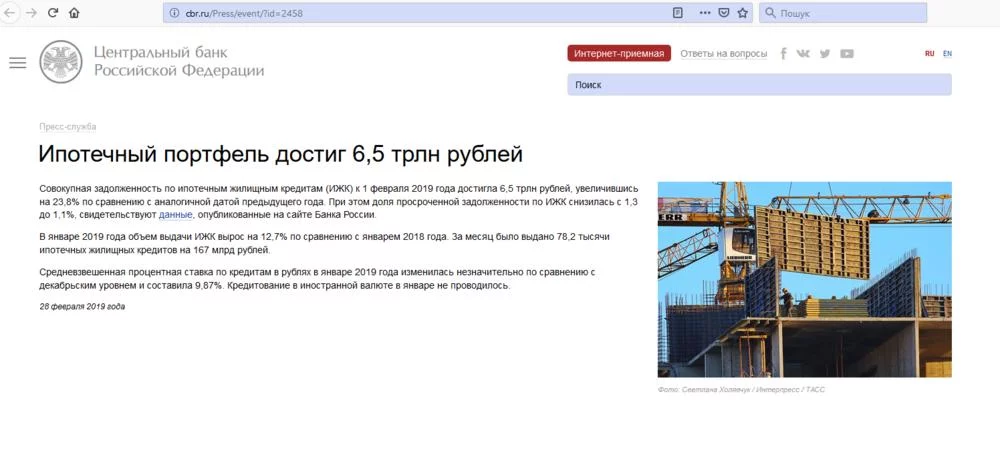Image resolution: width=1000 pixels, height=451 pixels.
Task: Click the photo credit Фото: Светлана Холявчук
Action: click(x=740, y=389)
